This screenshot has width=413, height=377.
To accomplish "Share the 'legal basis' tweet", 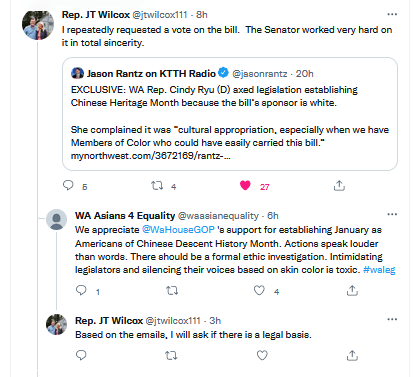I will click(352, 355).
